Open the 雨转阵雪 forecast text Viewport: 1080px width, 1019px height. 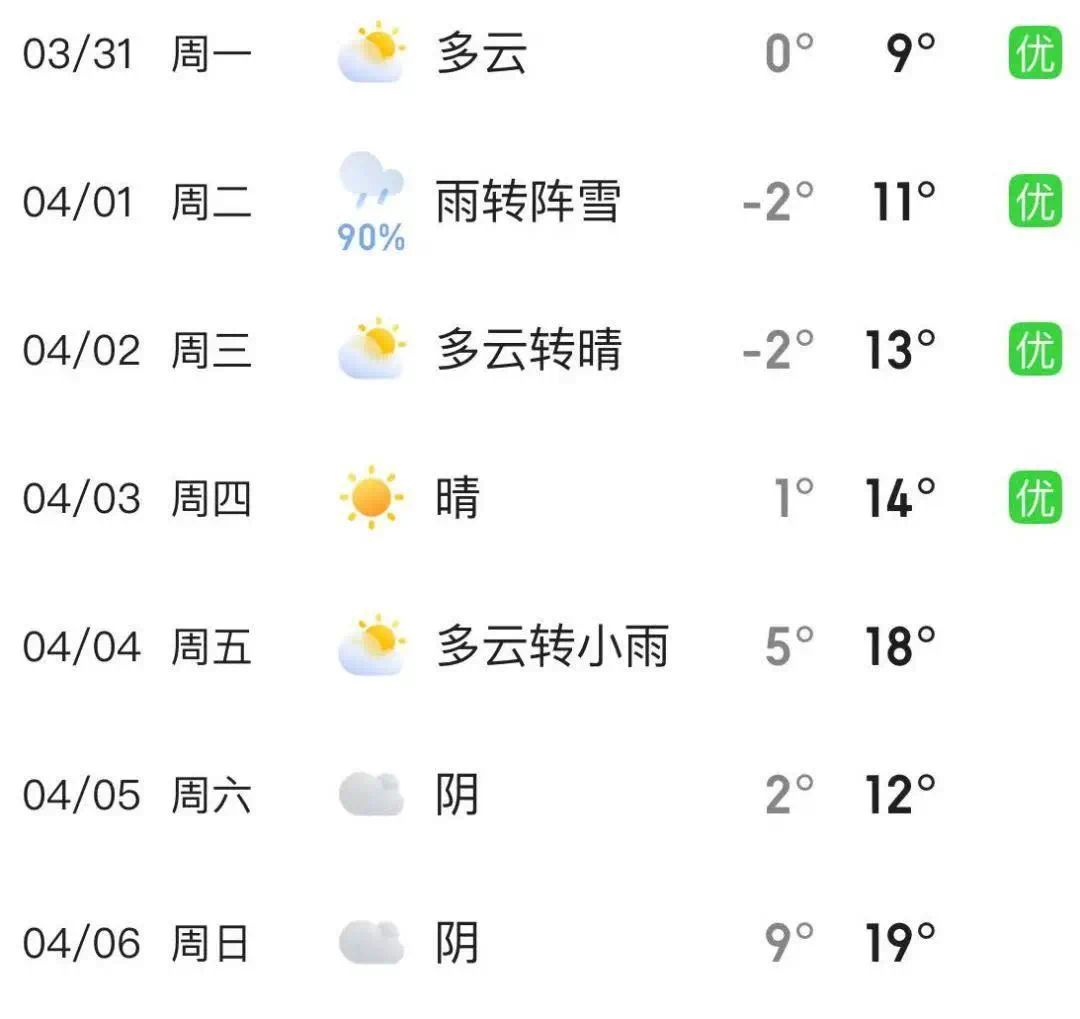coord(528,202)
